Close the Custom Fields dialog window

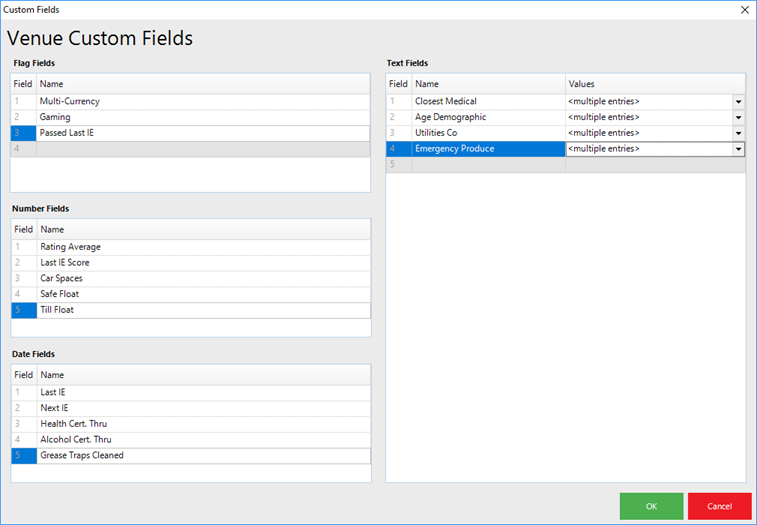tap(743, 9)
